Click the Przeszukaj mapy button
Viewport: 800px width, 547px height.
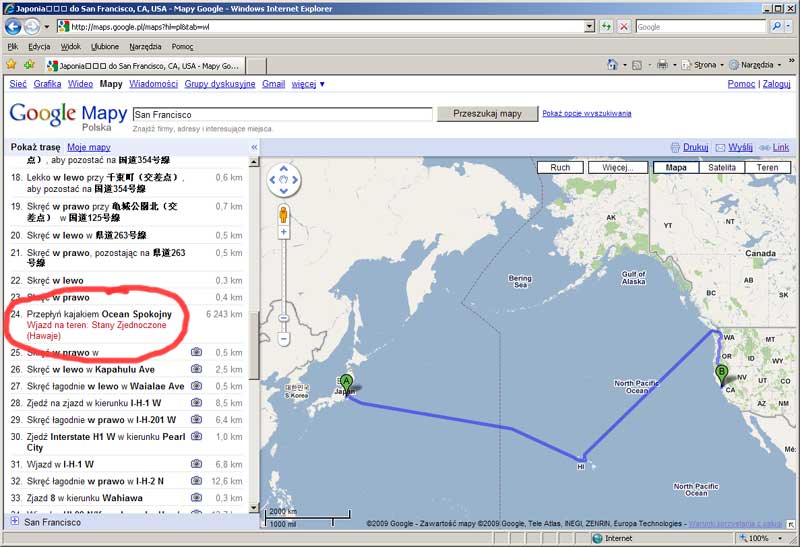pyautogui.click(x=487, y=114)
